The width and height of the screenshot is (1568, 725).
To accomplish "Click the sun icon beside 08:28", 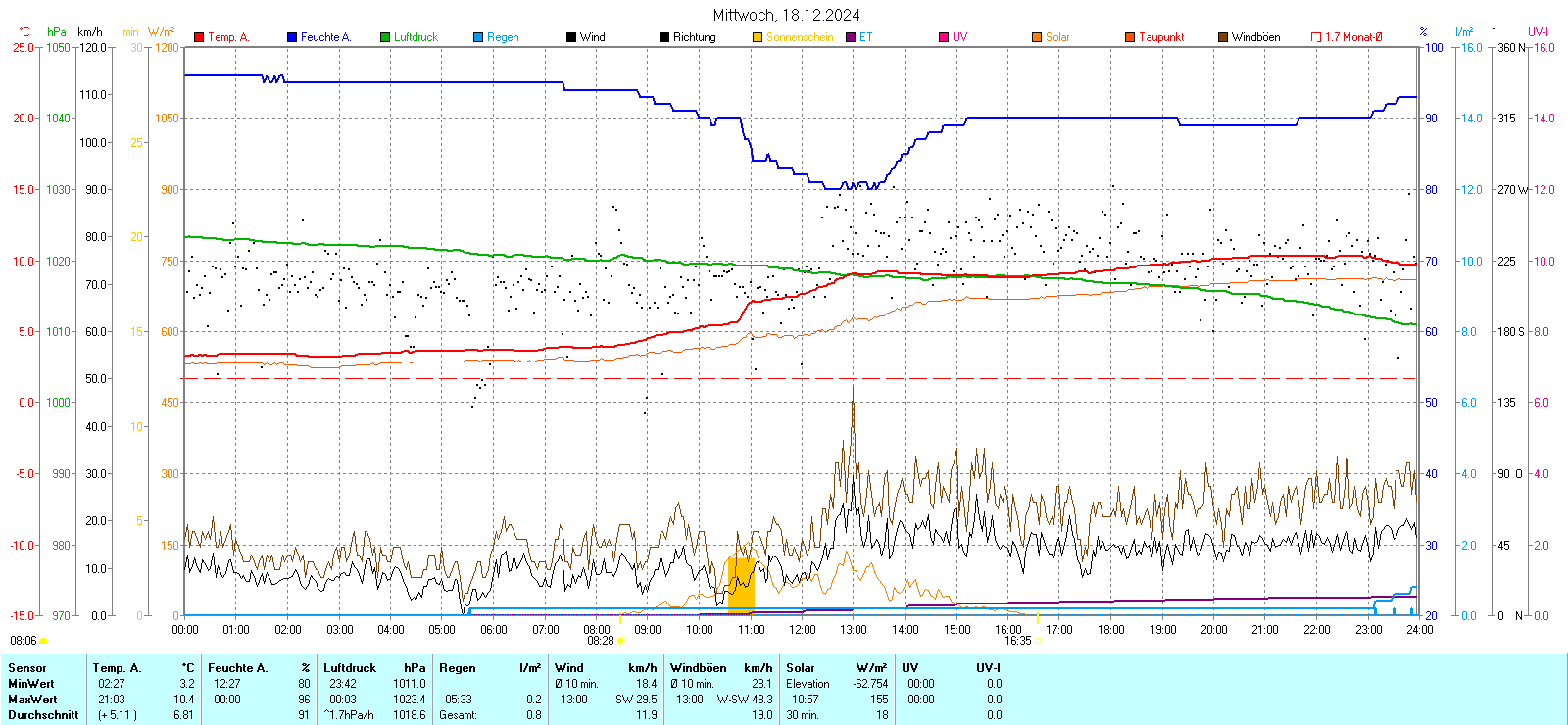I will (x=620, y=641).
